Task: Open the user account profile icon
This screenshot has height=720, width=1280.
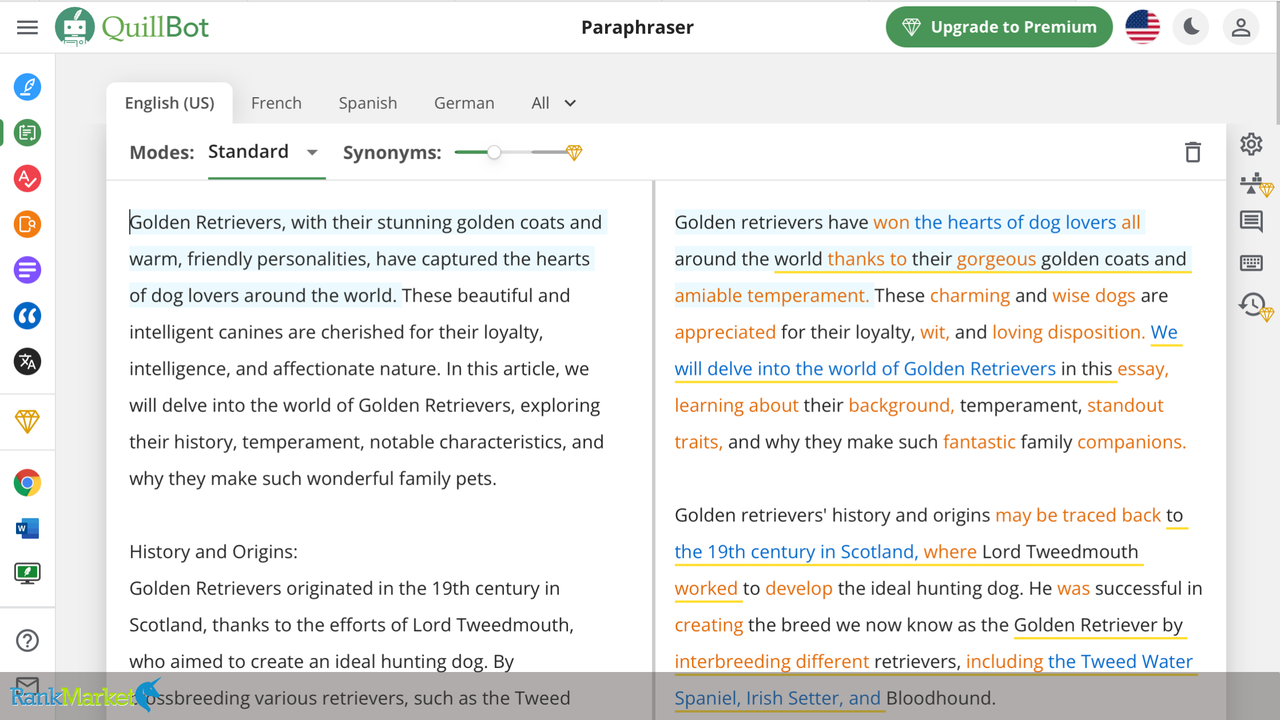Action: [1241, 27]
